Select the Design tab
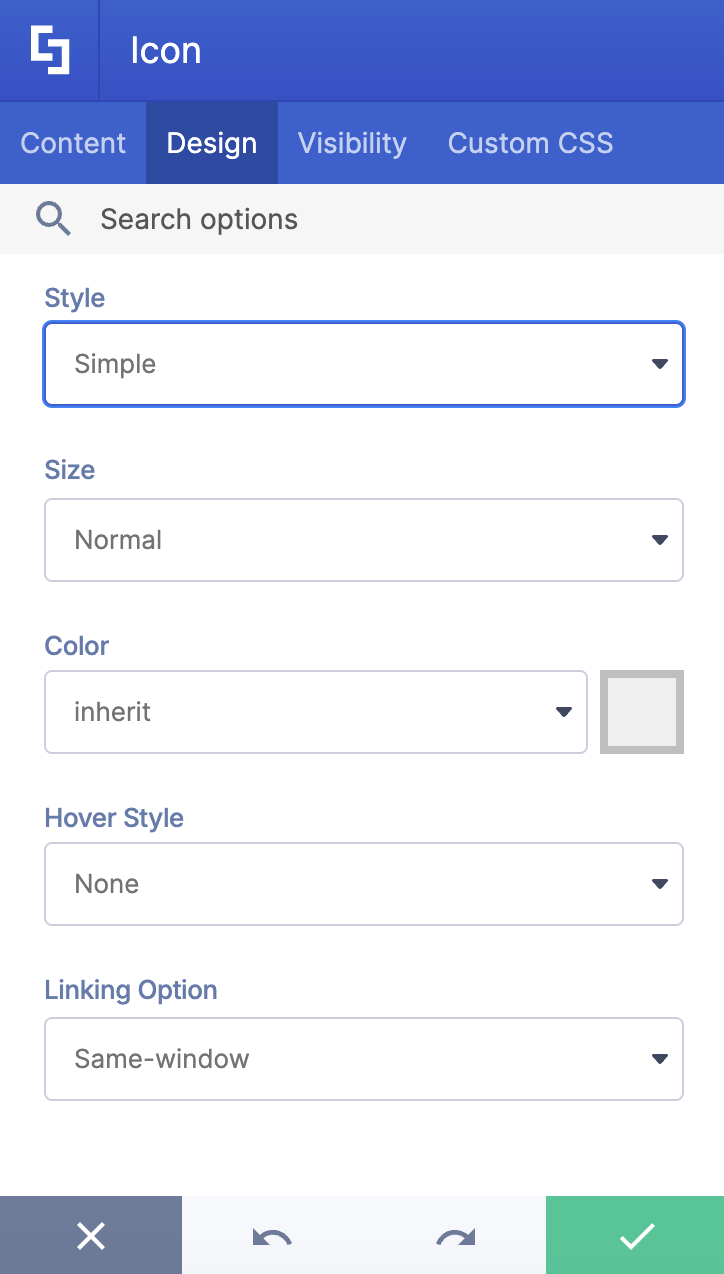 coord(211,142)
